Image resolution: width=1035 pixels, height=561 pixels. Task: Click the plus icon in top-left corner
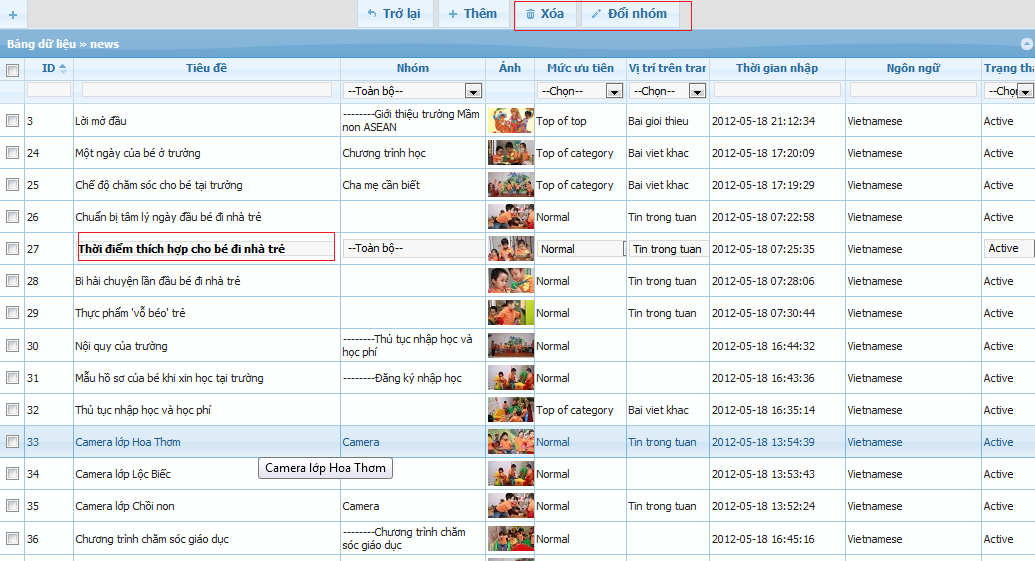pyautogui.click(x=12, y=14)
